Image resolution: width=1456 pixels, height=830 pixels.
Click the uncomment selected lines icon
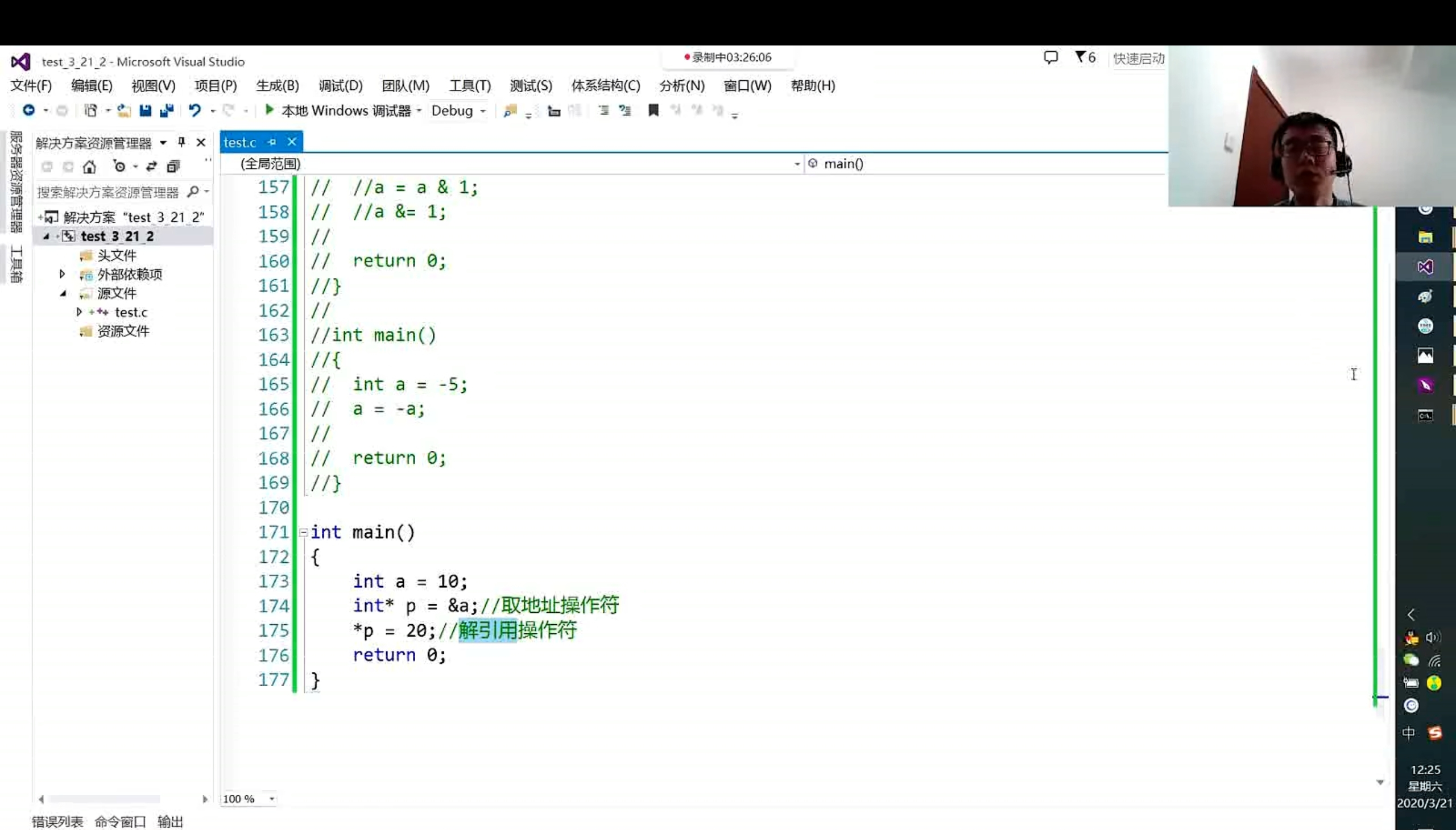click(626, 110)
